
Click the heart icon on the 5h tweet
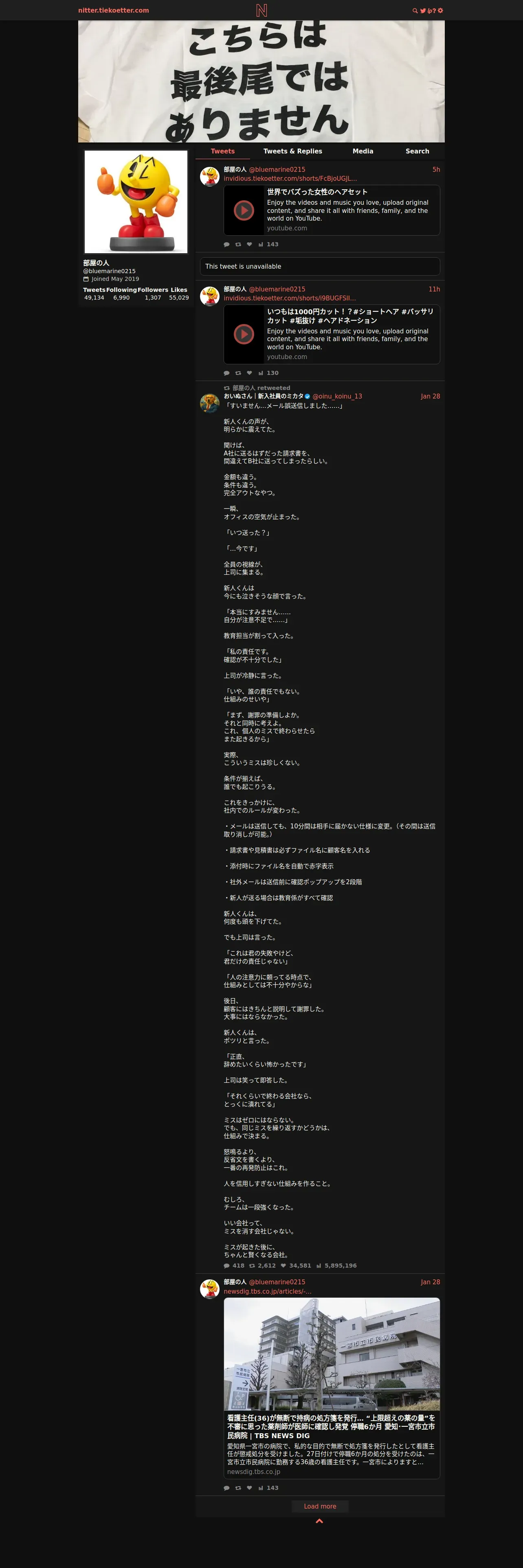pyautogui.click(x=249, y=244)
